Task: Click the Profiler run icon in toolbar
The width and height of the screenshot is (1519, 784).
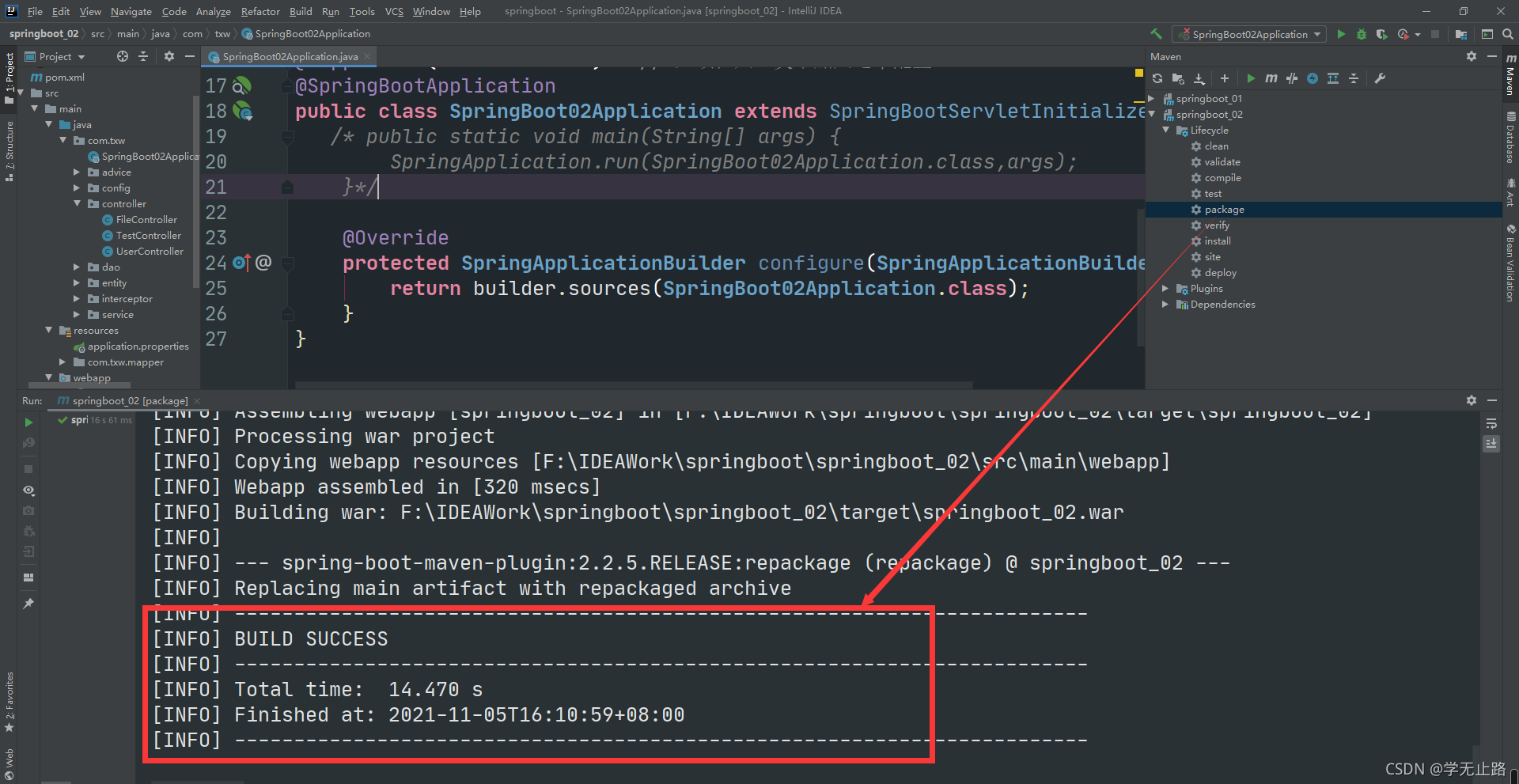Action: coord(1403,34)
